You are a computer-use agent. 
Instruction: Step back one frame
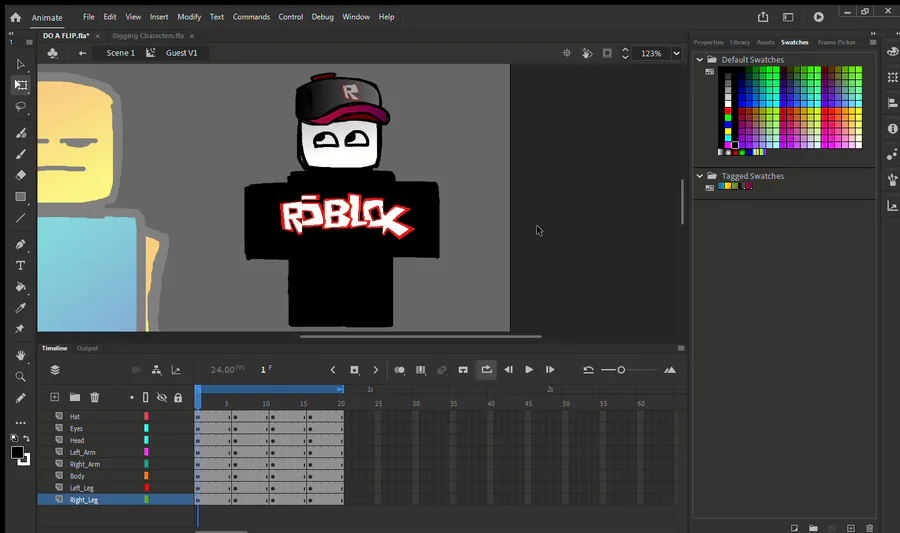coord(508,370)
